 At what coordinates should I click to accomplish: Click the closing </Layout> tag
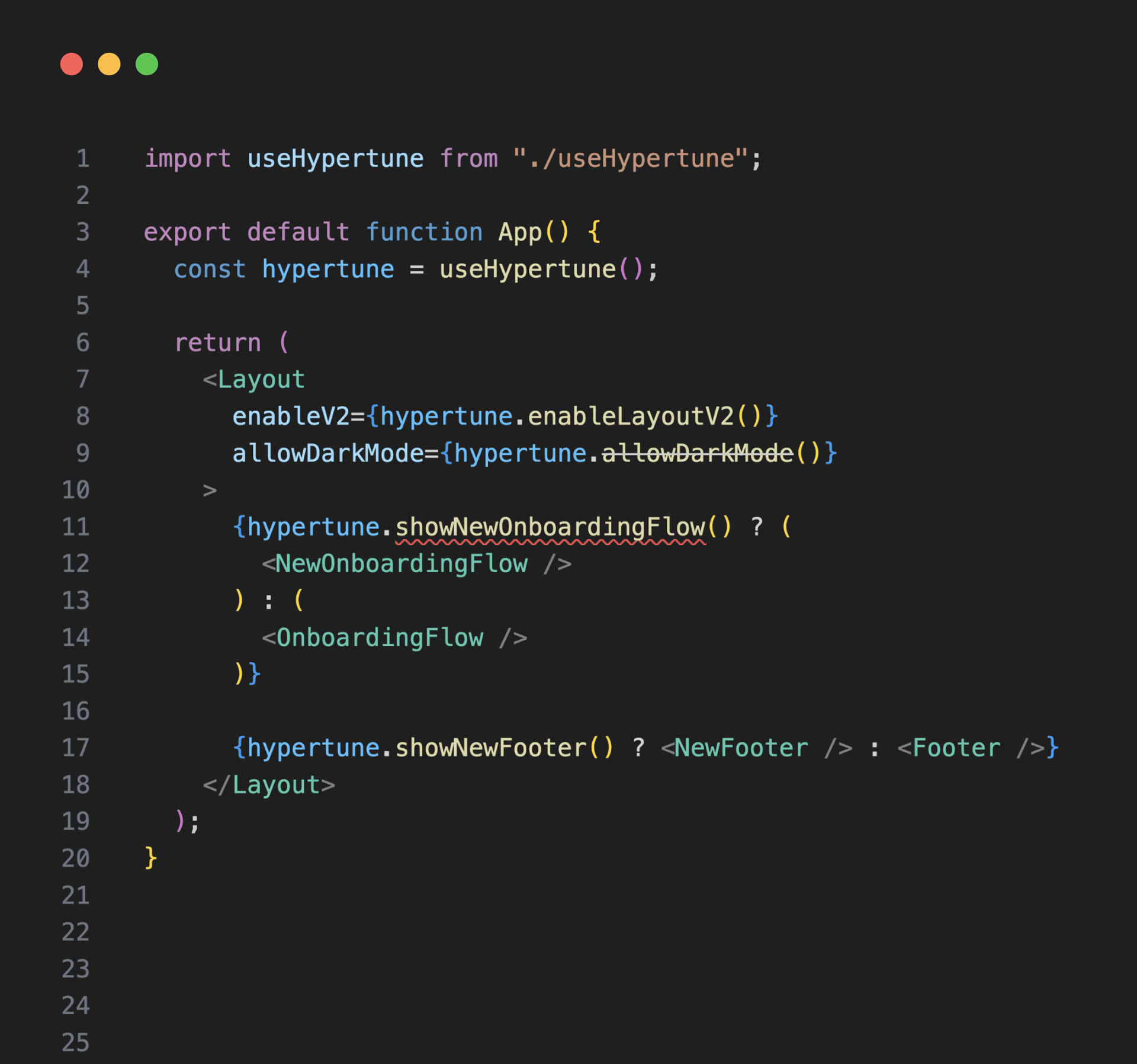(x=269, y=785)
